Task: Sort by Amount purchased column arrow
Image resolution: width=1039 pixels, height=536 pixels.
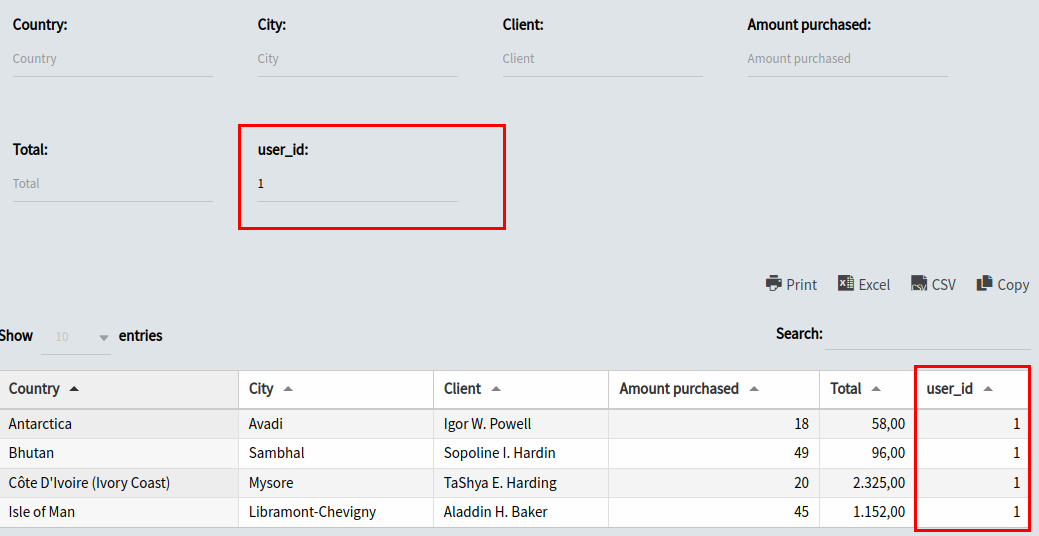Action: [753, 389]
